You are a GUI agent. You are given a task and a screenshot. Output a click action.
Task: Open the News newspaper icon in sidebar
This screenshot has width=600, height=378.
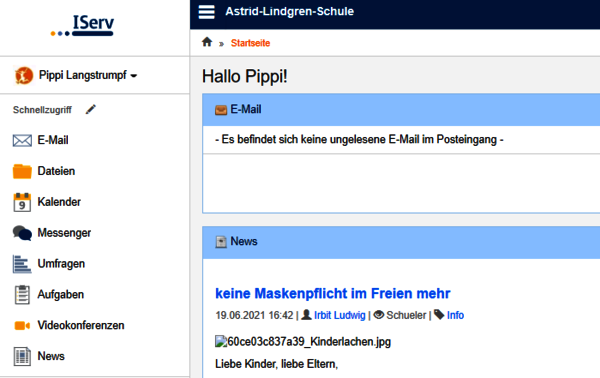[22, 356]
